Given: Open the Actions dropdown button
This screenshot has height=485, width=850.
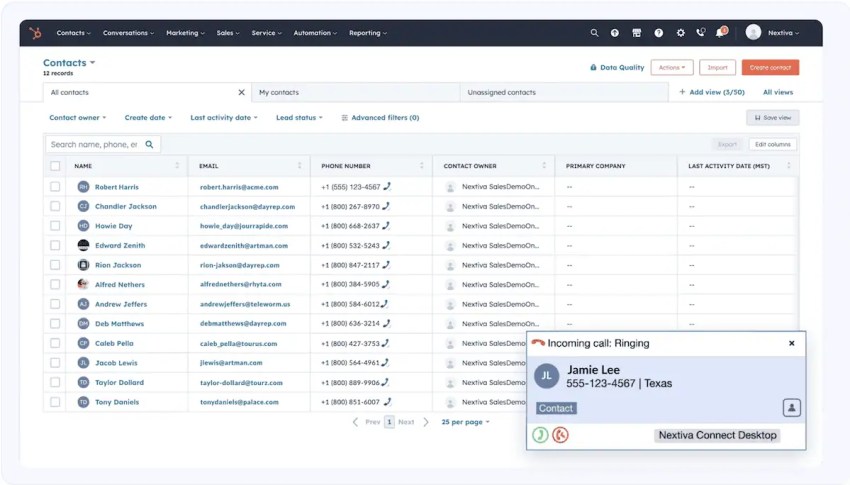Looking at the screenshot, I should [672, 67].
